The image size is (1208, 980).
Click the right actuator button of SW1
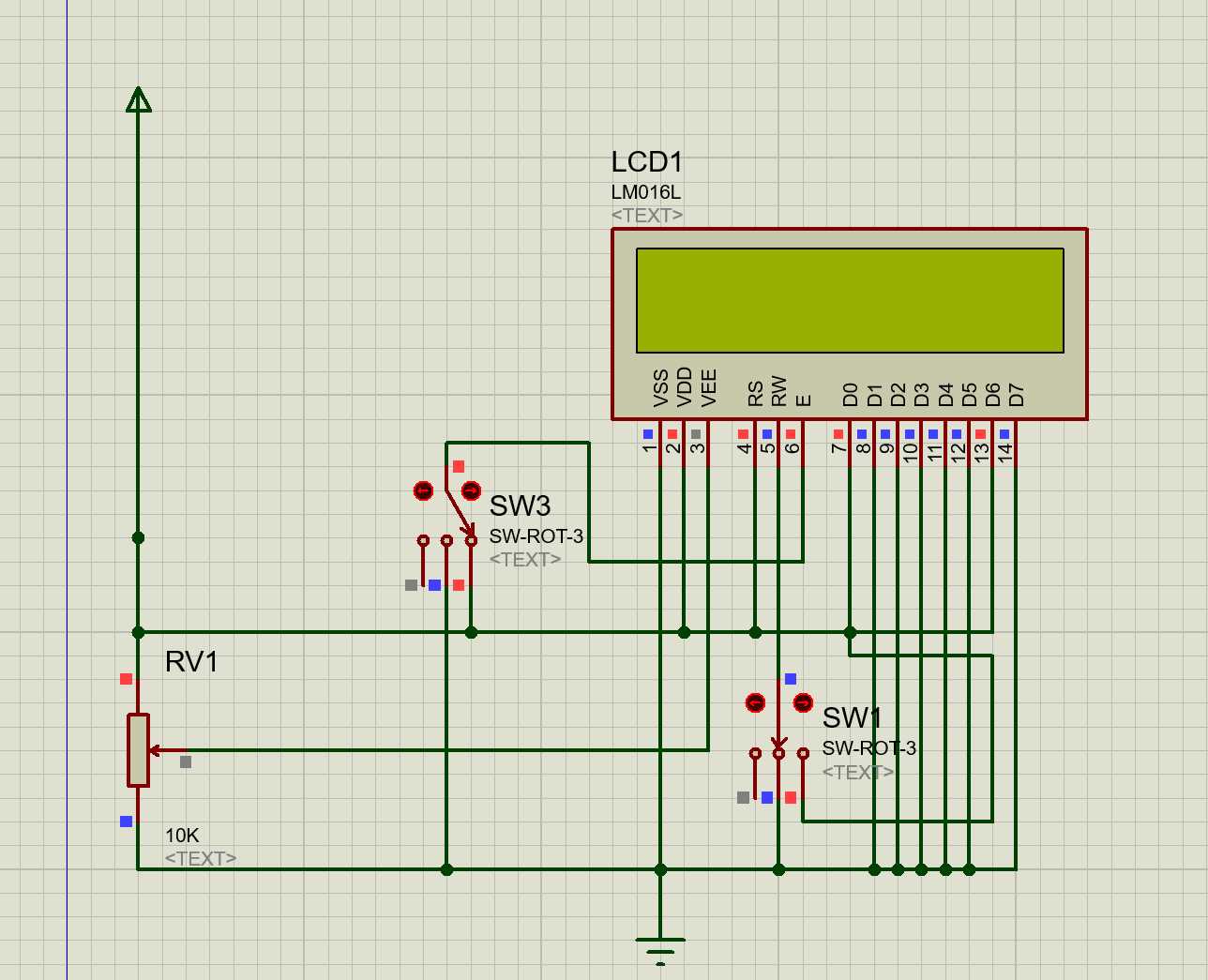(803, 702)
